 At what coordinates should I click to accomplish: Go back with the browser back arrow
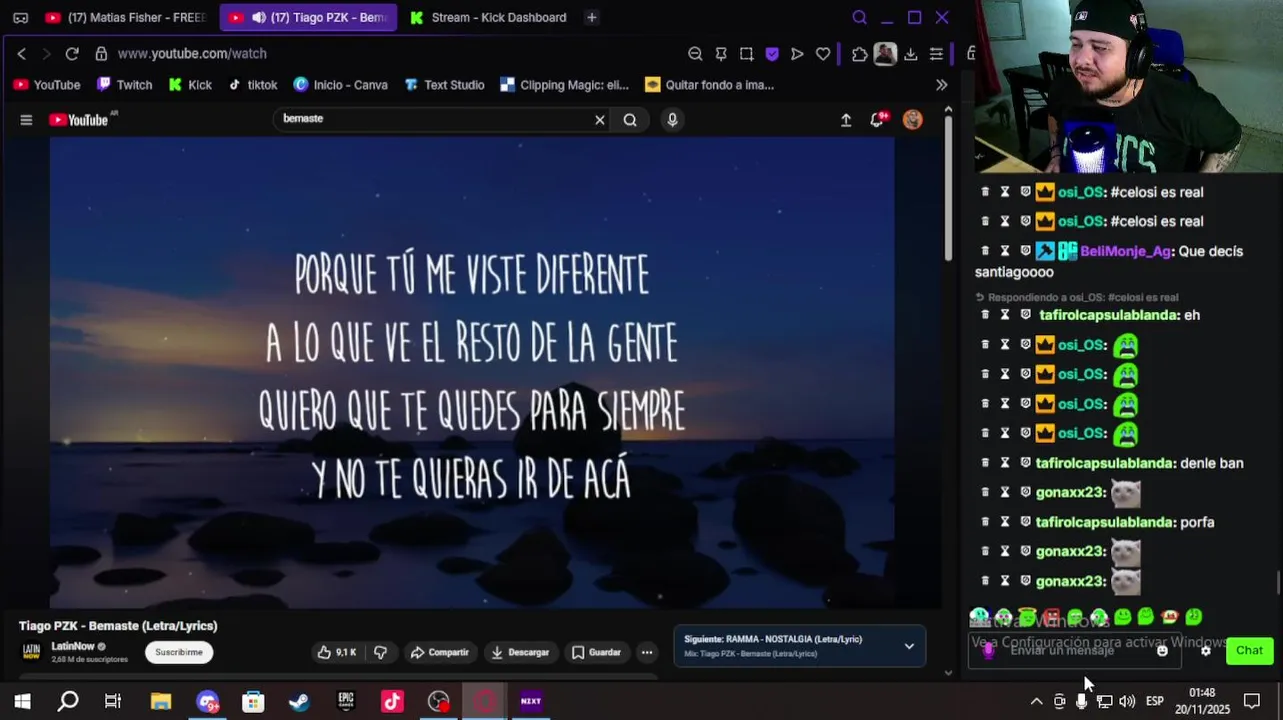point(21,54)
